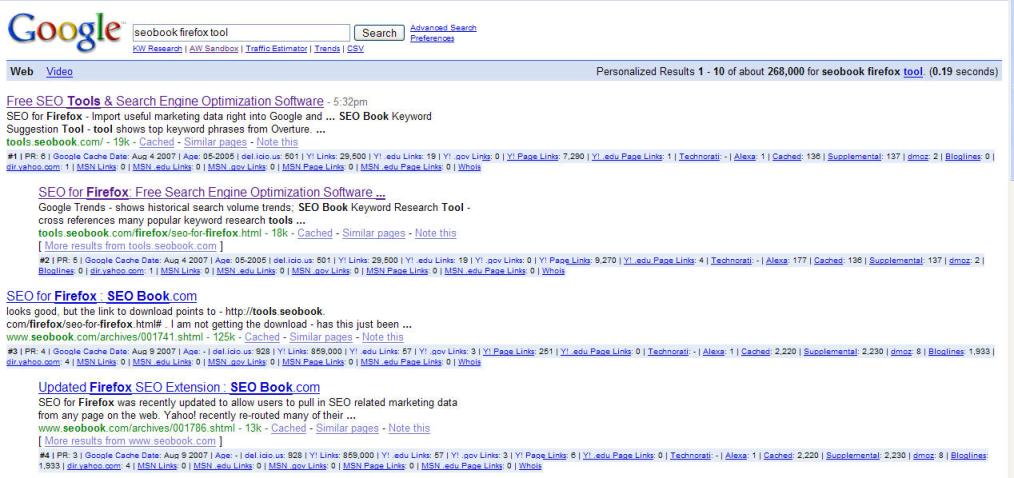This screenshot has height=478, width=1014.
Task: Click MSN .edu Links in result #3 data row
Action: tap(160, 362)
